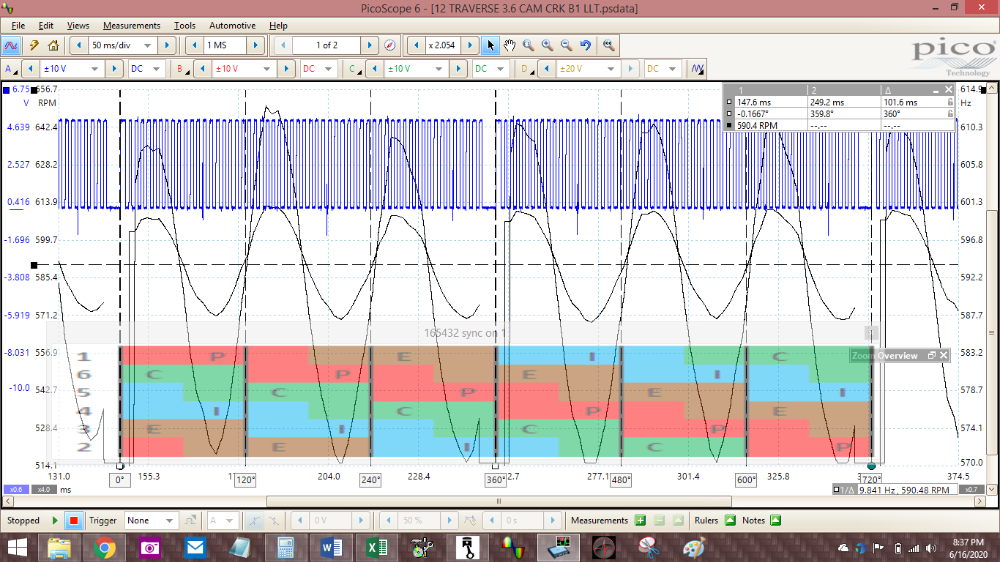Close the rulers measurement legend
The image size is (1000, 562).
click(948, 90)
